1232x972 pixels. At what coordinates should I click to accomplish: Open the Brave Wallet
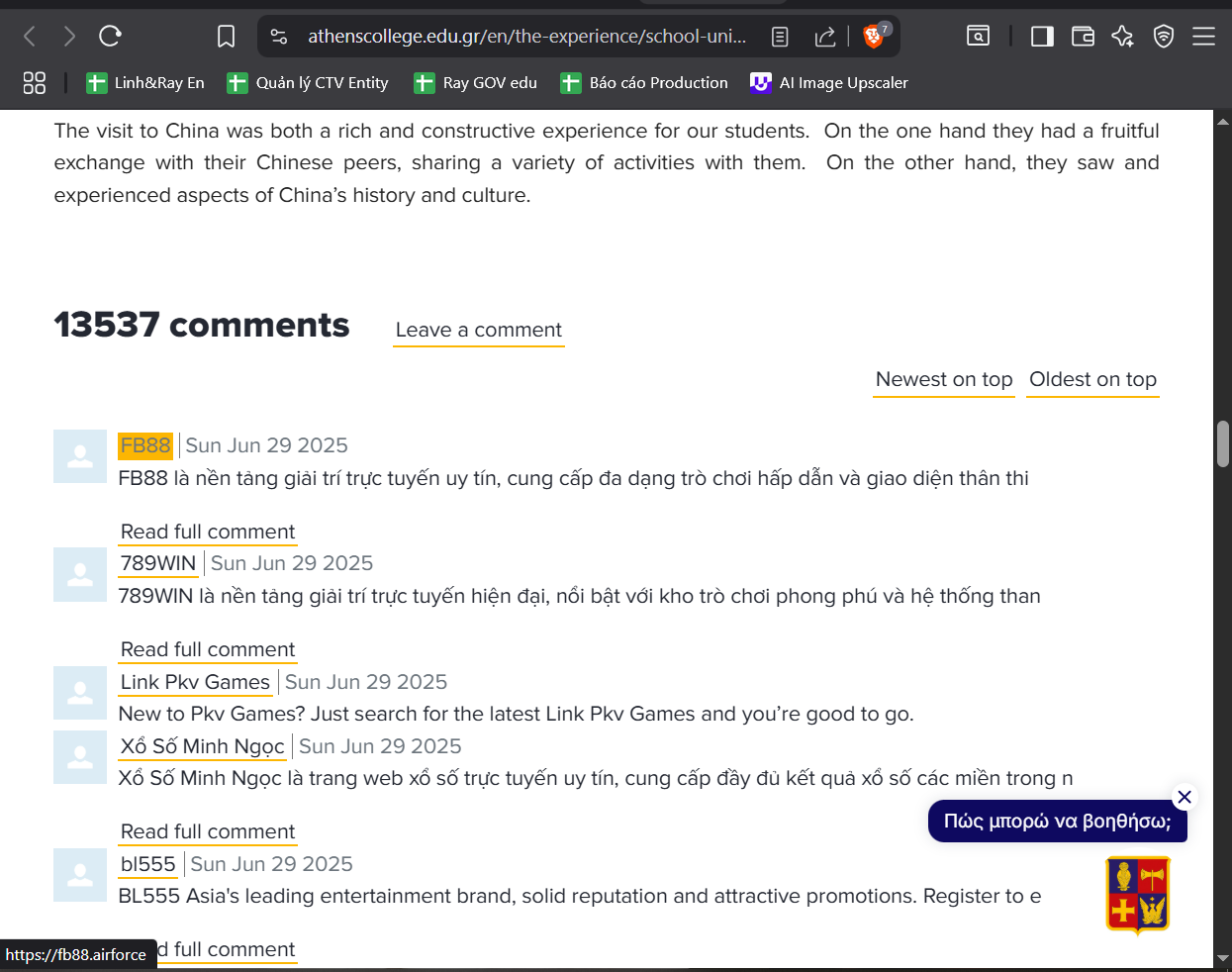pos(1083,37)
